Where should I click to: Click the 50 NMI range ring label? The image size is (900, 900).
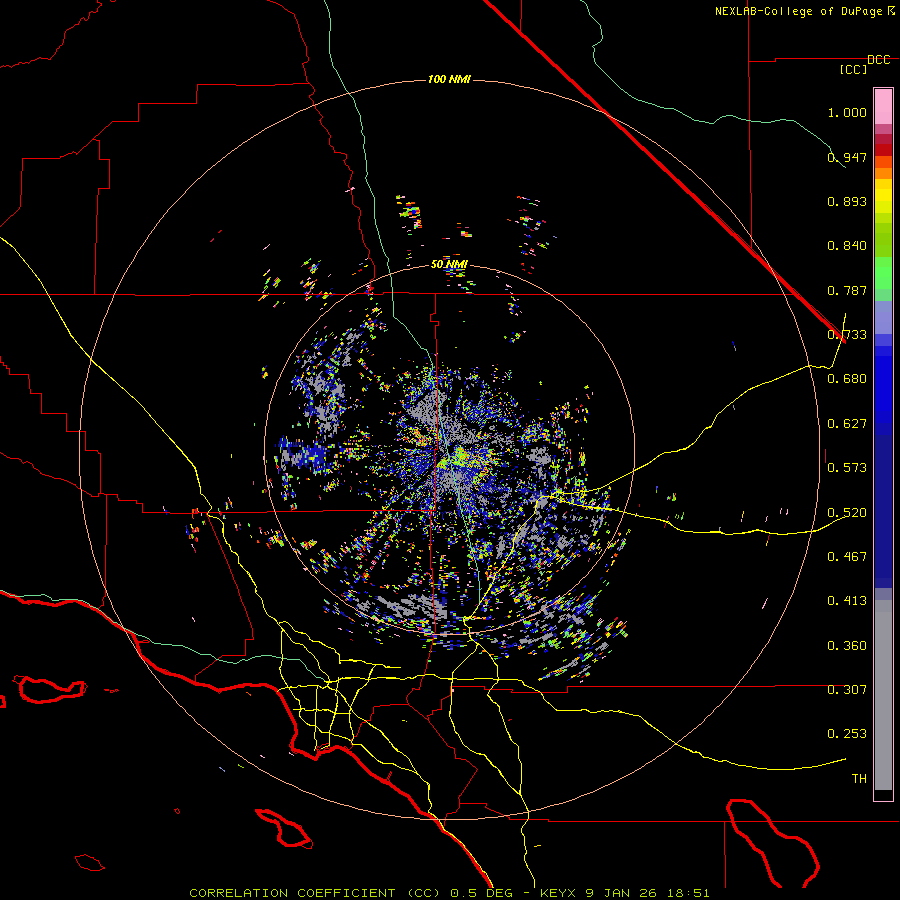point(449,264)
